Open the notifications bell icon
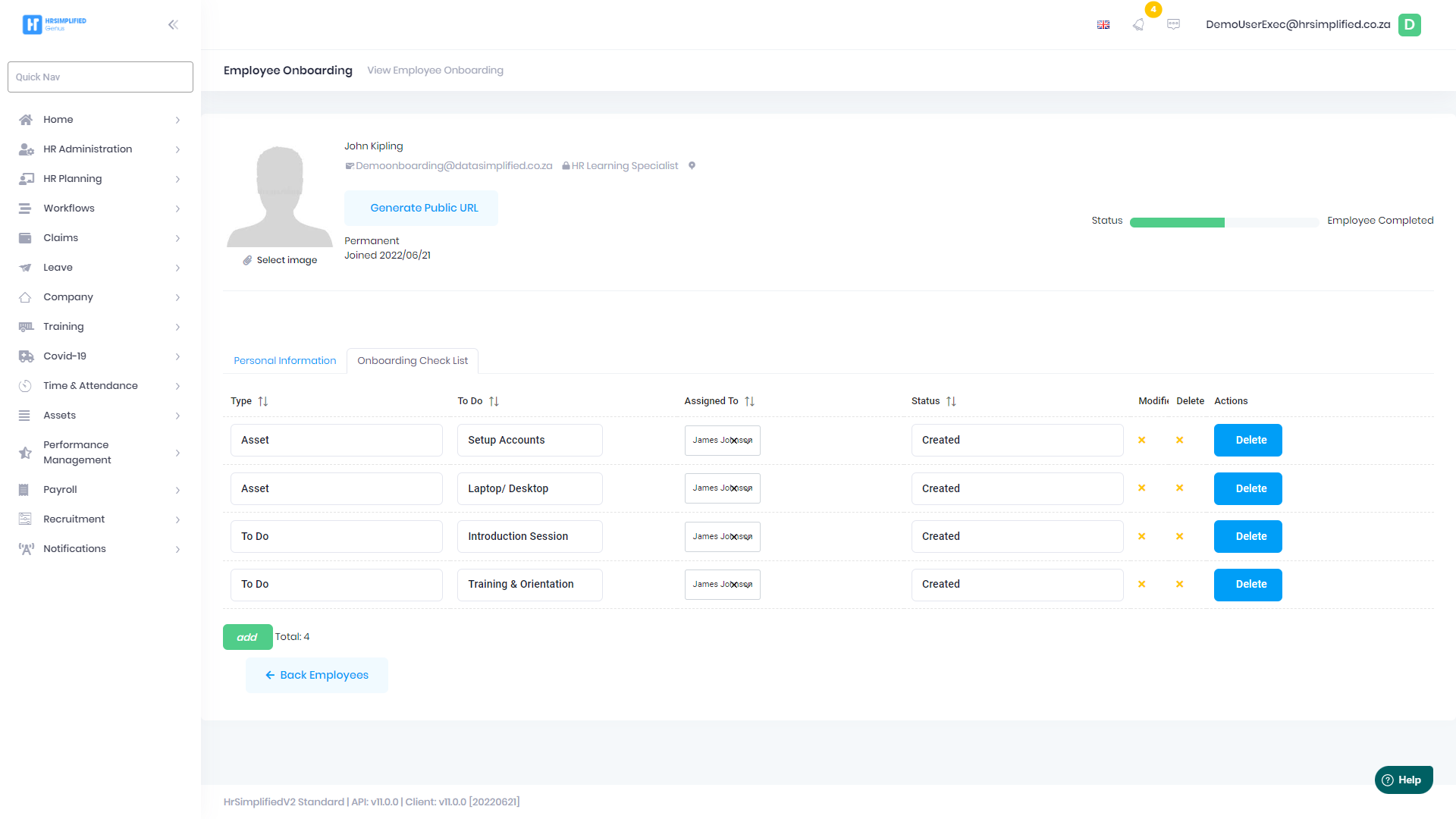Image resolution: width=1456 pixels, height=819 pixels. tap(1138, 25)
